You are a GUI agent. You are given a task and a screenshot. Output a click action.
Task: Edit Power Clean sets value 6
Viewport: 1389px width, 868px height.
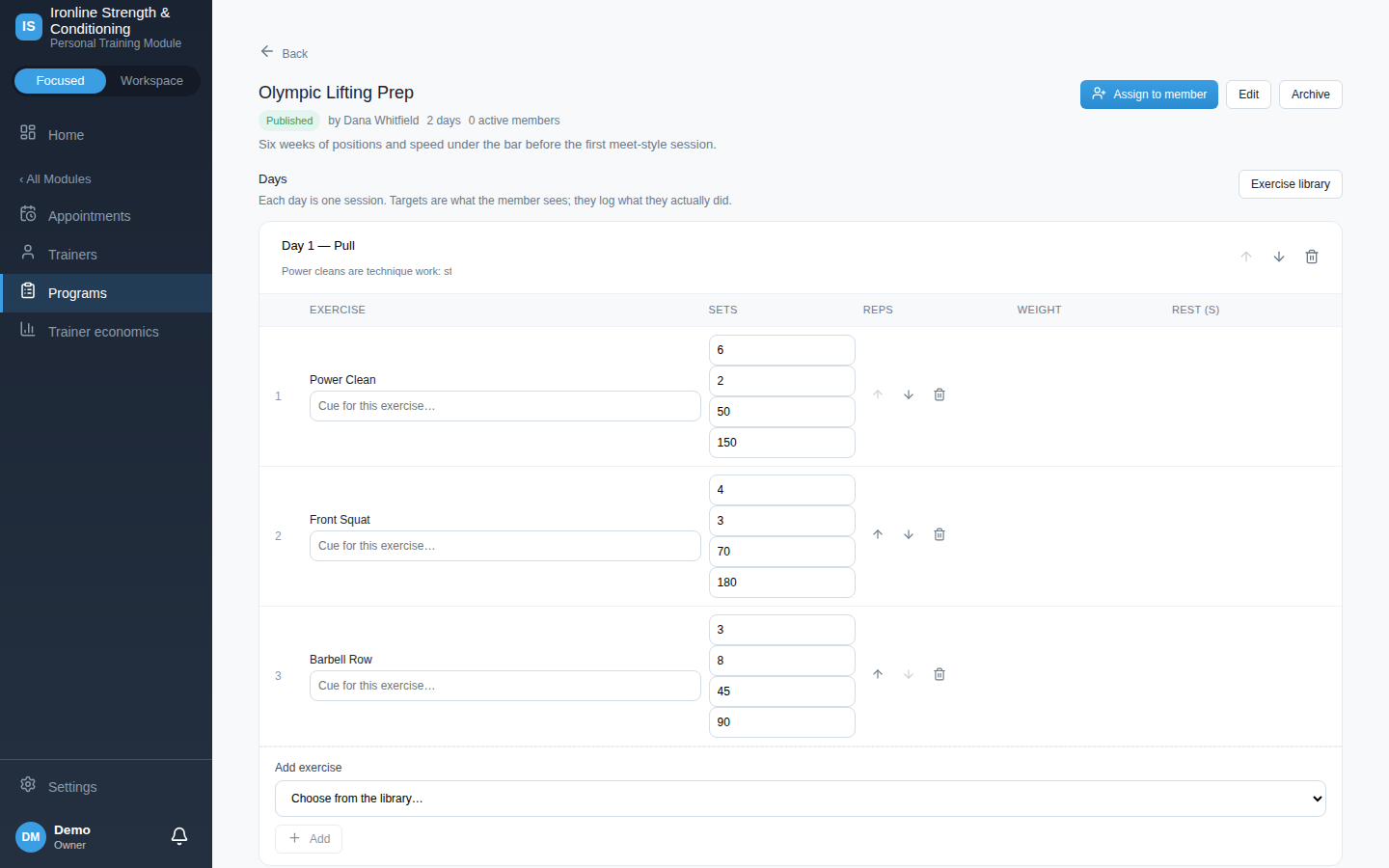[x=782, y=350]
